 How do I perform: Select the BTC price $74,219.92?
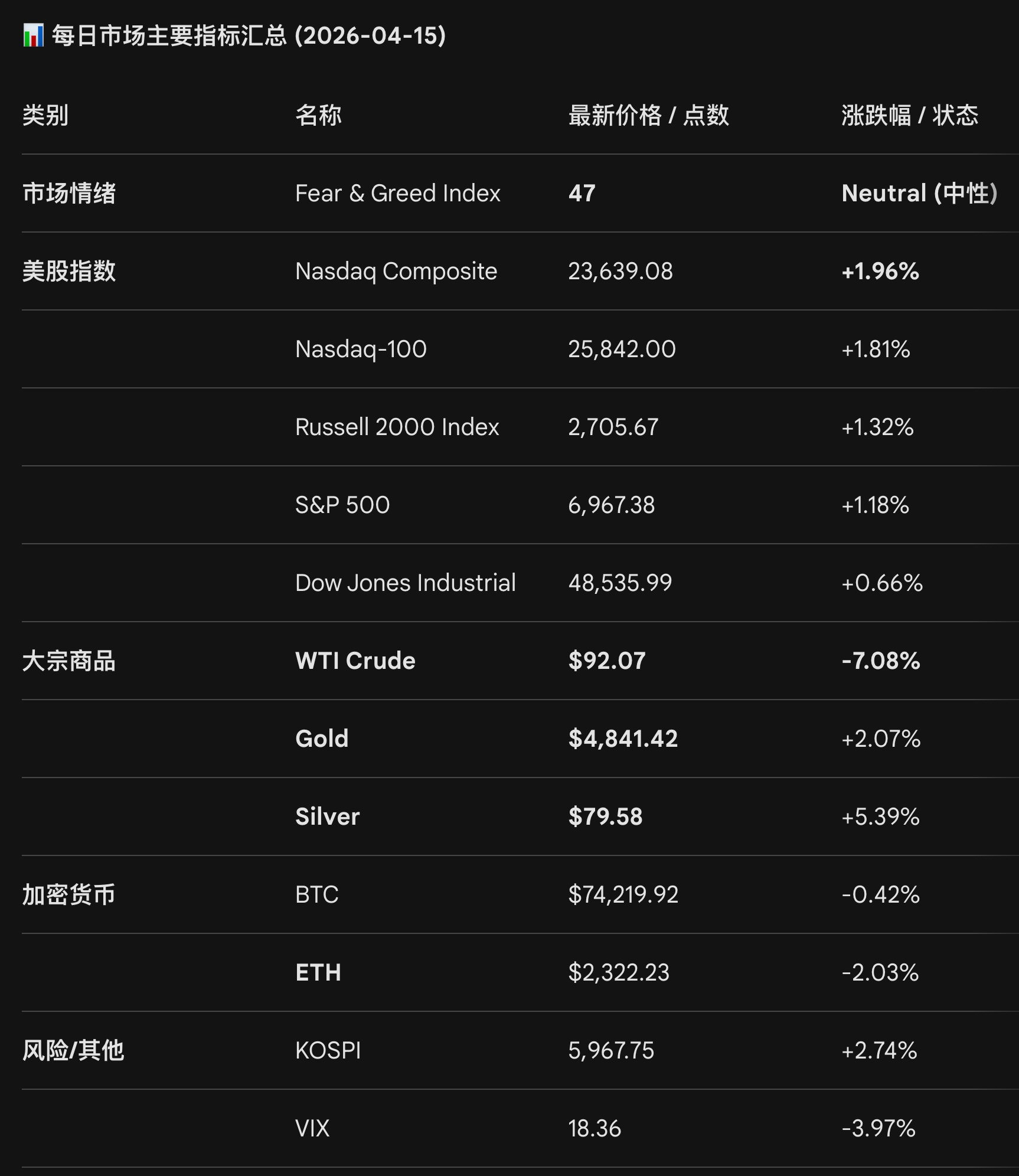pos(623,894)
